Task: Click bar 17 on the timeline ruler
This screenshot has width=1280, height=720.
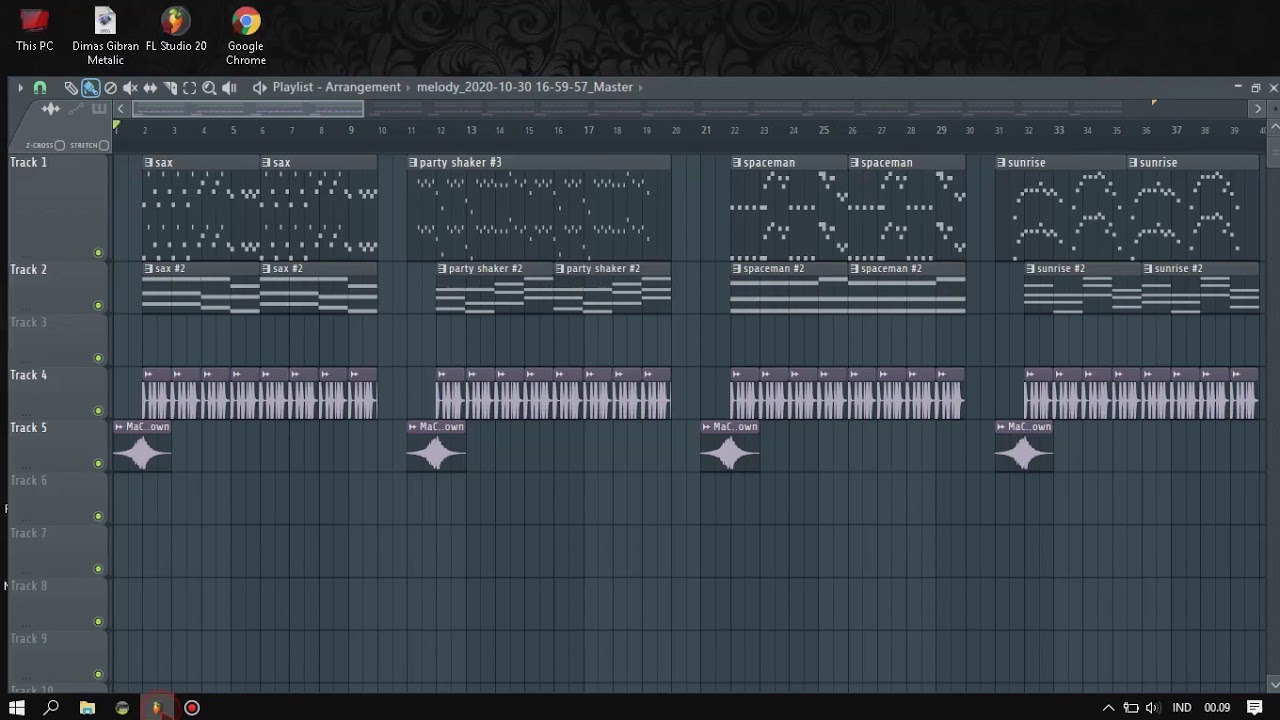Action: click(588, 130)
